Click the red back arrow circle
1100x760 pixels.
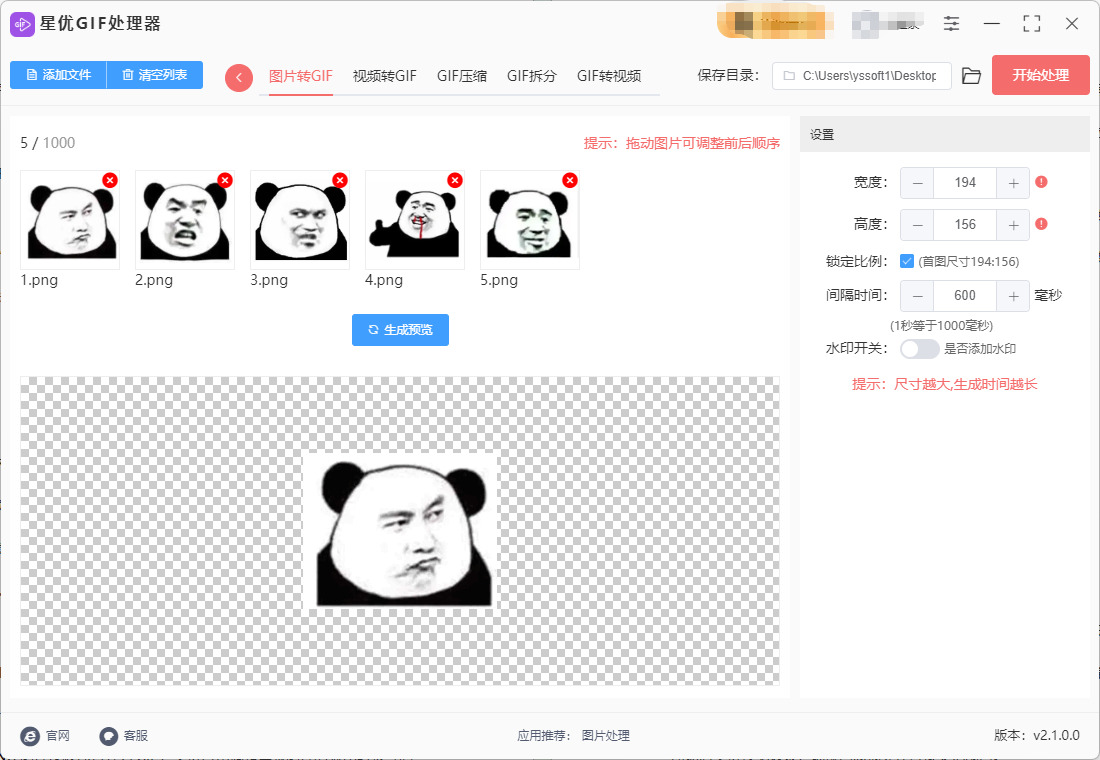[239, 78]
